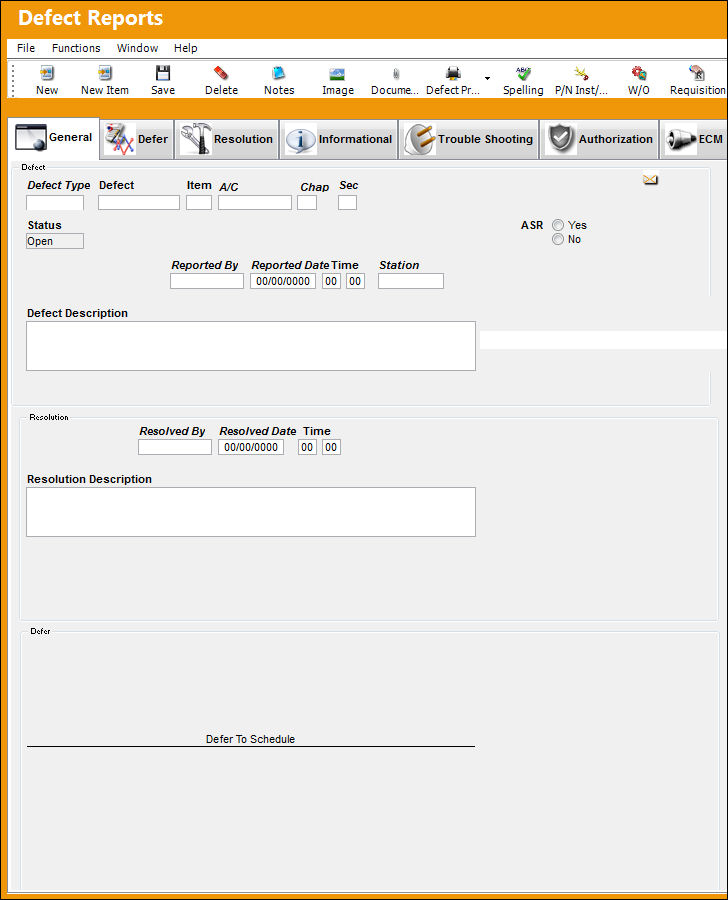Open the W/O toolbar icon
This screenshot has height=900, width=728.
point(638,73)
